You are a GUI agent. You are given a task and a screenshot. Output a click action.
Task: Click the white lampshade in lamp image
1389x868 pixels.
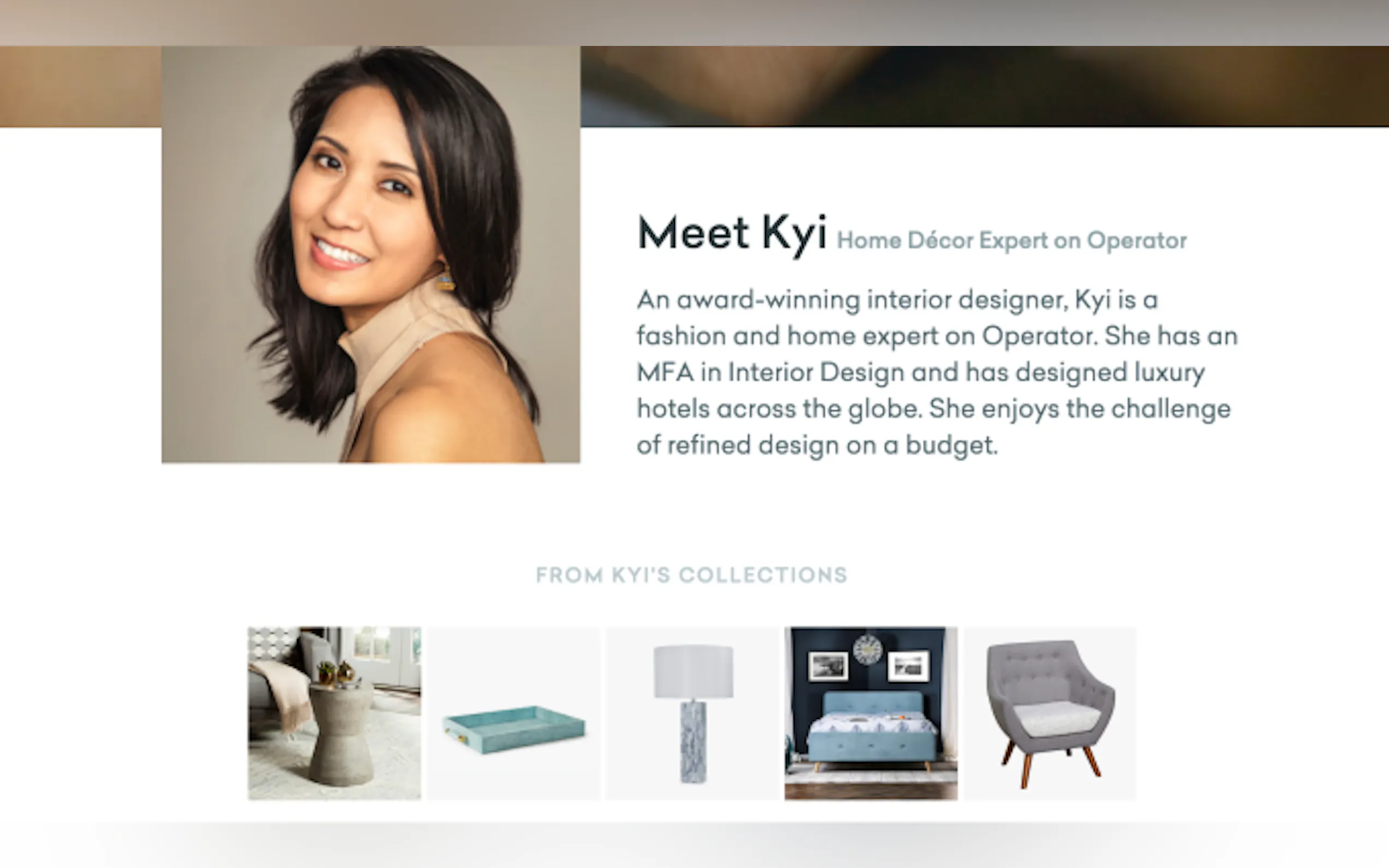coord(693,671)
